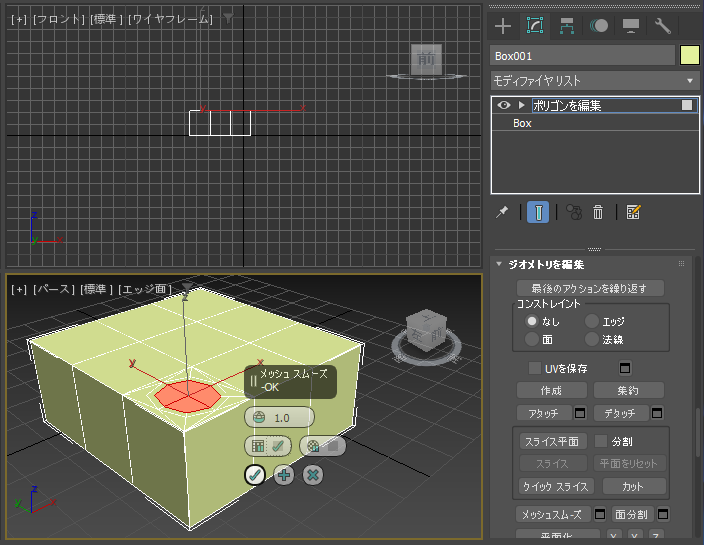Click the Pin Stack icon
This screenshot has width=704, height=545.
pyautogui.click(x=502, y=212)
